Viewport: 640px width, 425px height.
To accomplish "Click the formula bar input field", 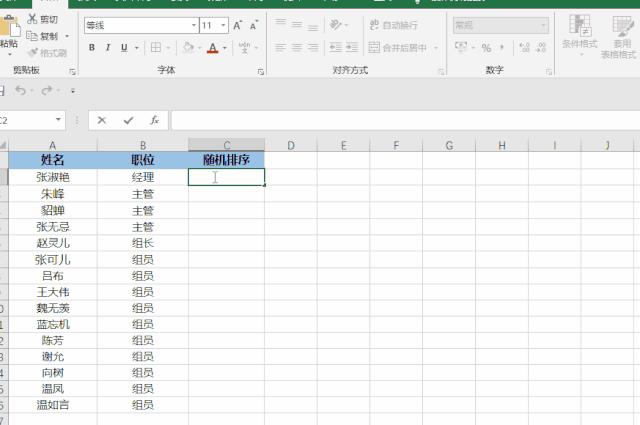I will pyautogui.click(x=400, y=120).
